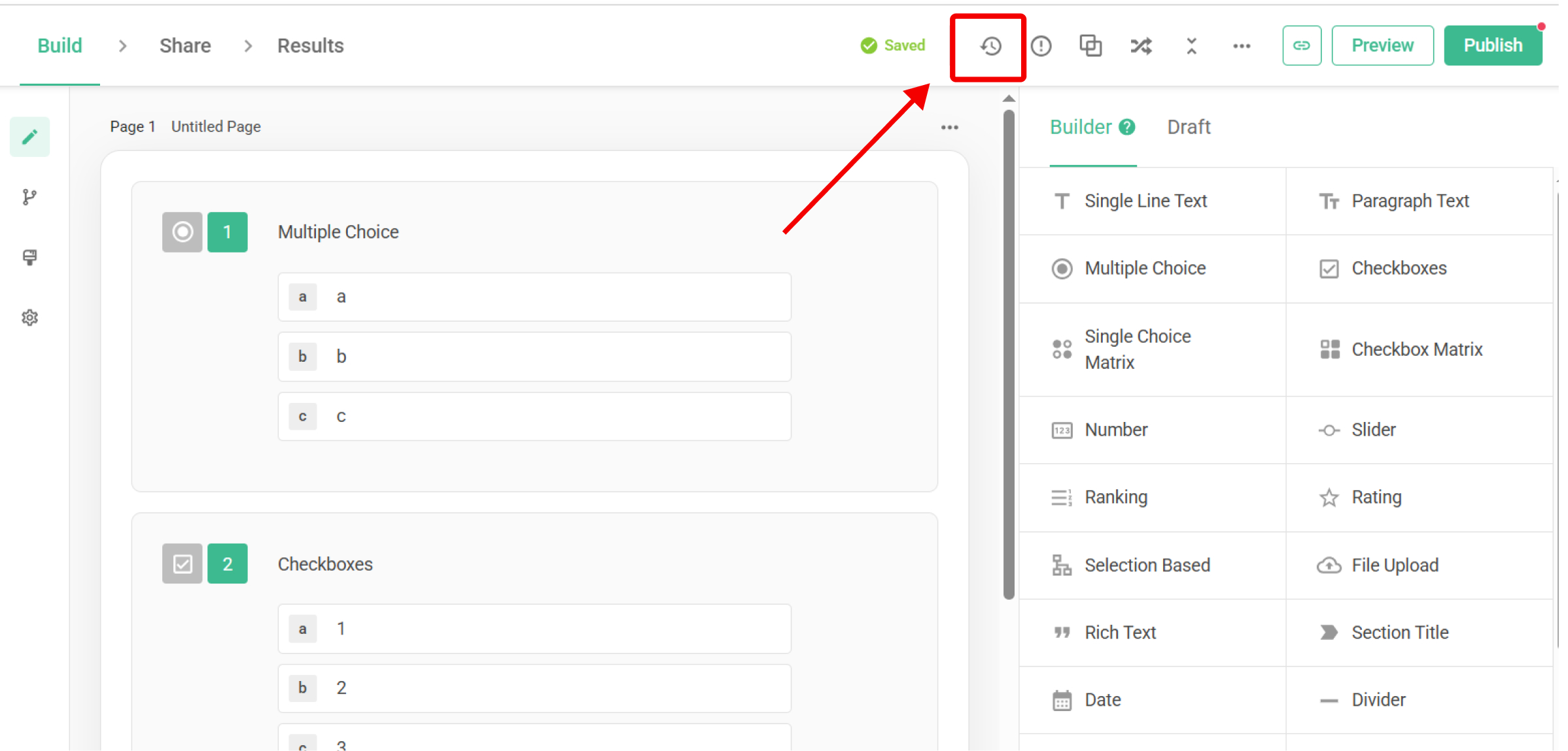1568x751 pixels.
Task: Open the top toolbar three-dots menu
Action: [x=1242, y=46]
